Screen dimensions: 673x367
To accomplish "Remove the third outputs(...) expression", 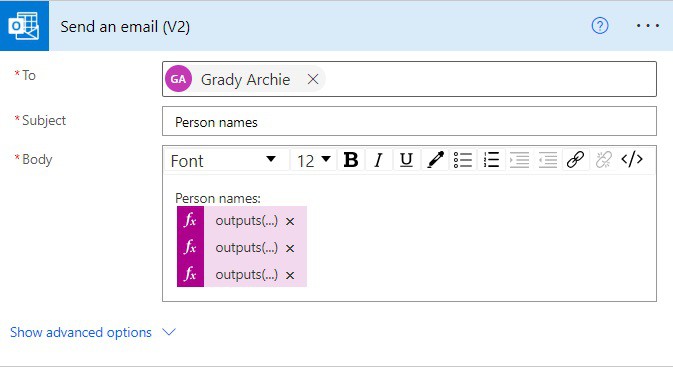I will tap(290, 276).
